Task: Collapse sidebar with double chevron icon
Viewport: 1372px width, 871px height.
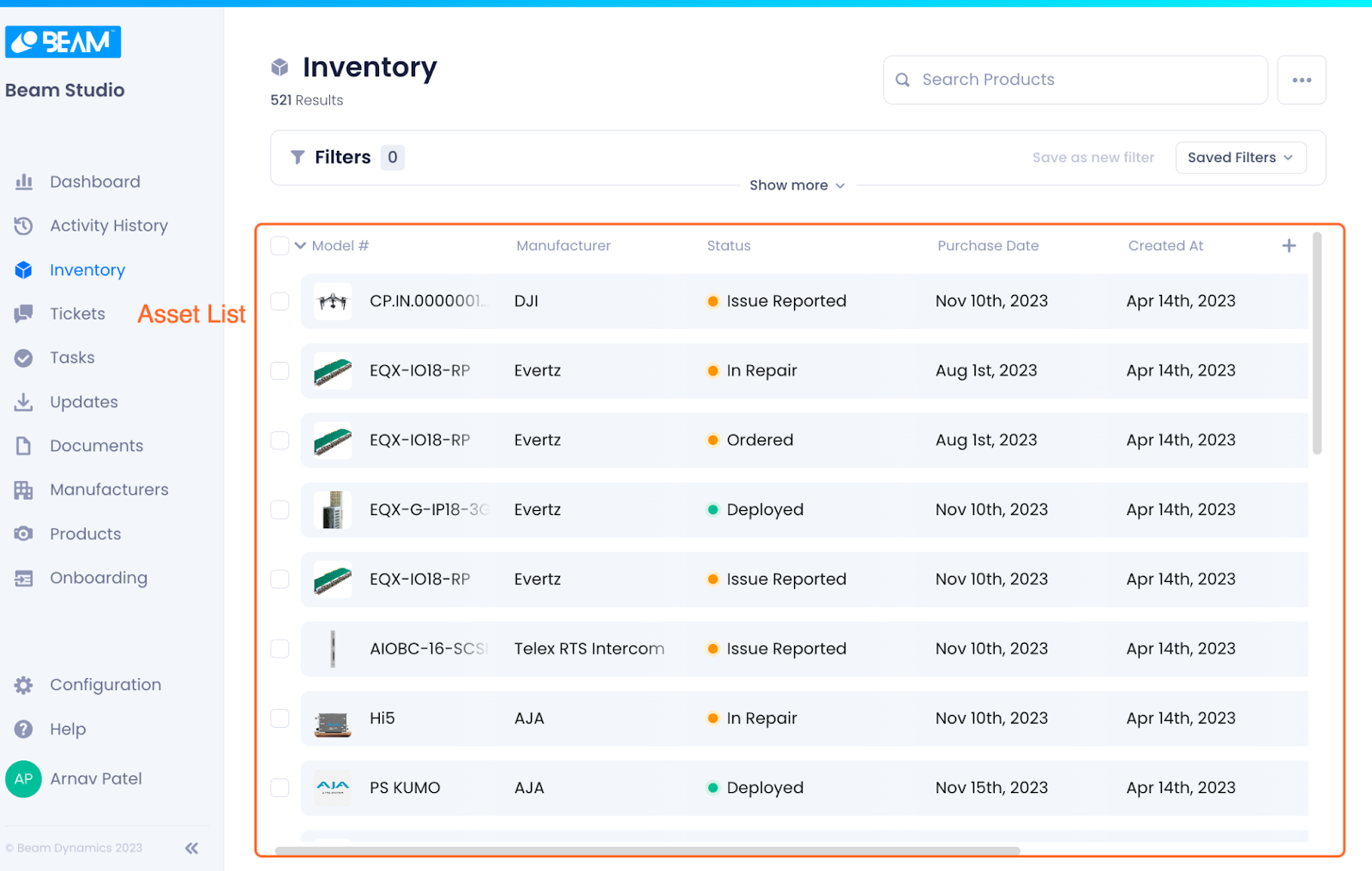Action: coord(192,848)
